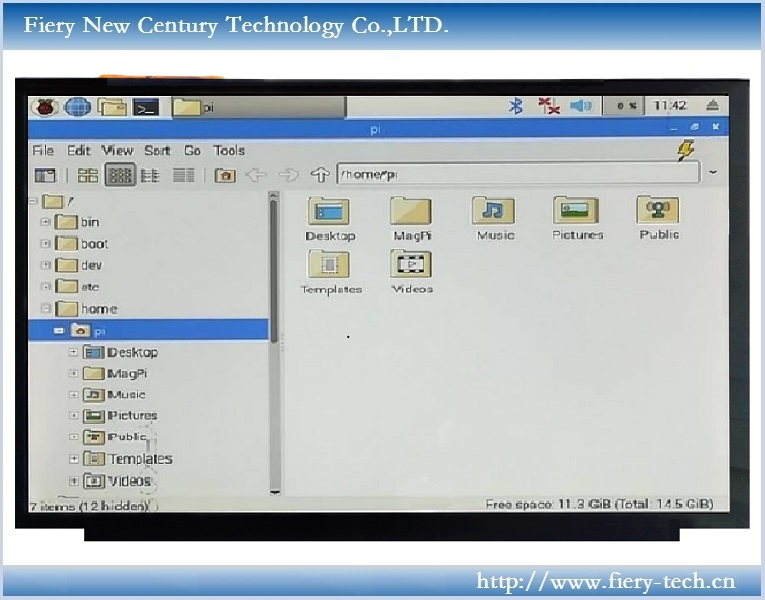765x600 pixels.
Task: Select the Templates folder icon
Action: (x=331, y=272)
